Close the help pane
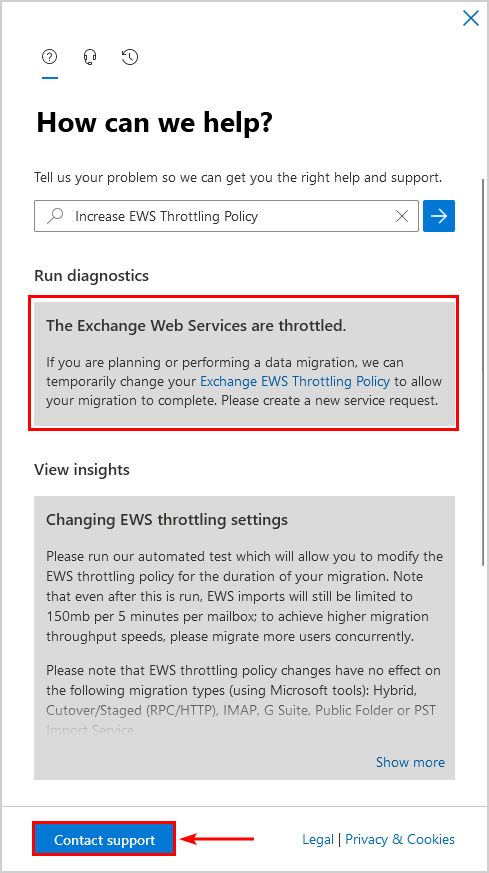This screenshot has height=873, width=489. pyautogui.click(x=471, y=18)
